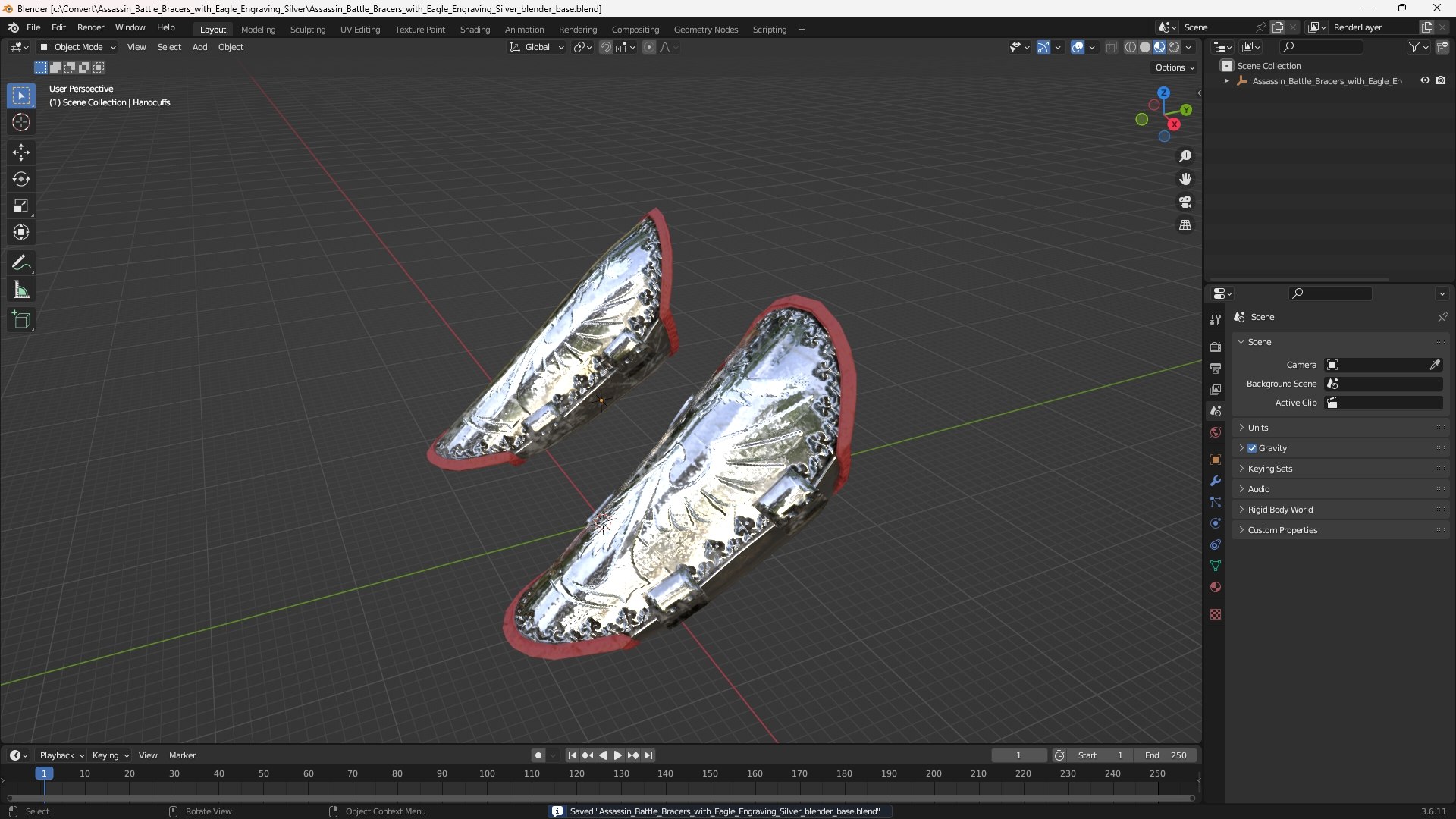Viewport: 1456px width, 819px height.
Task: Click the Zoom view icon in viewport
Action: (1185, 156)
